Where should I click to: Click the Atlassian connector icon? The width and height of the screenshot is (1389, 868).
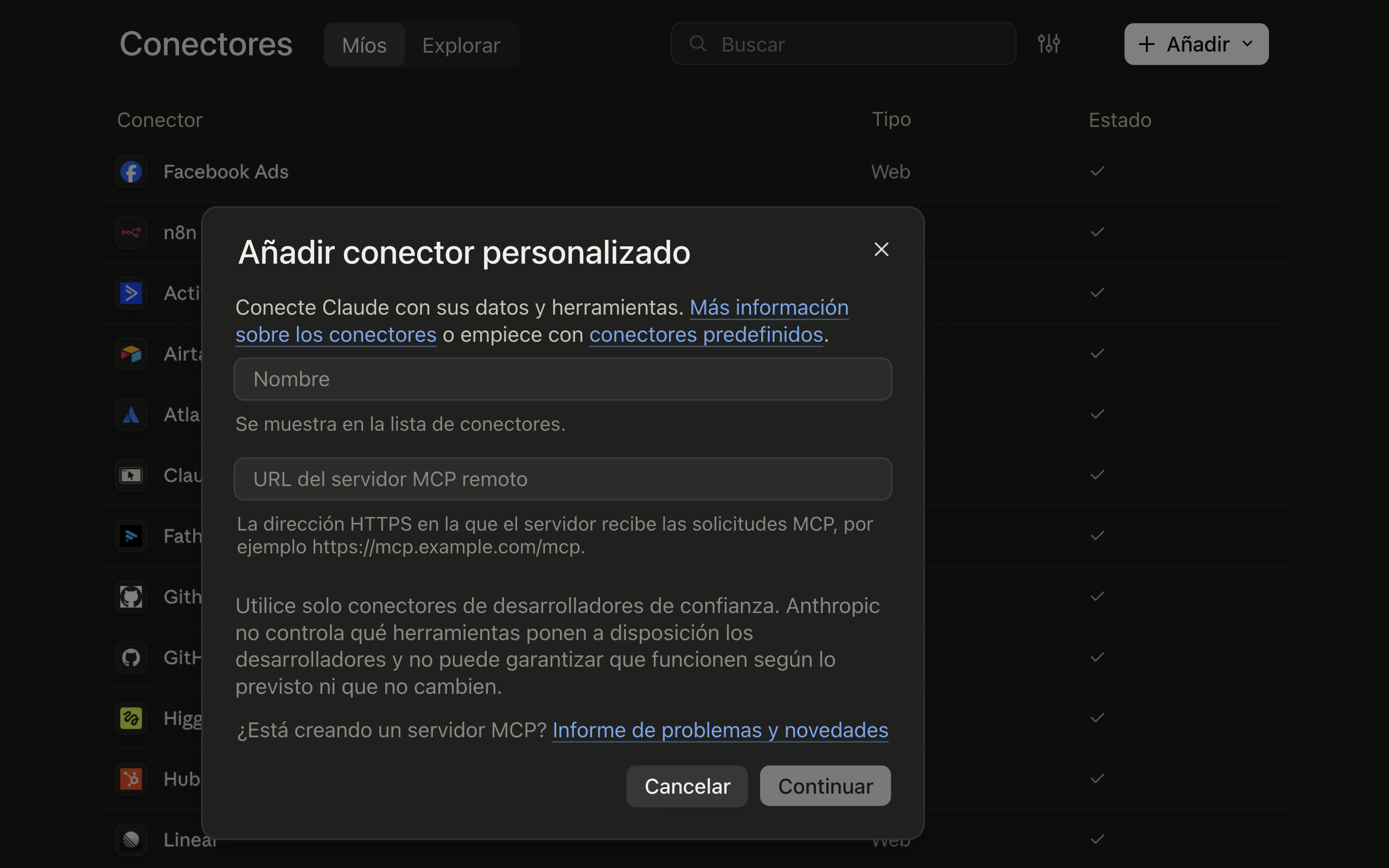click(131, 414)
